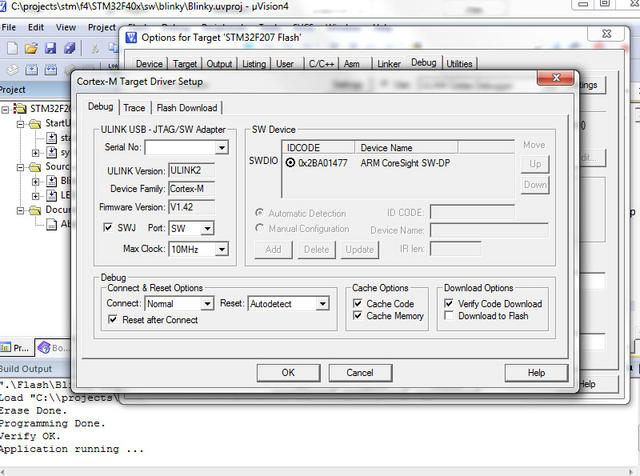
Task: Expand the 'sy' file node
Action: coord(36,153)
